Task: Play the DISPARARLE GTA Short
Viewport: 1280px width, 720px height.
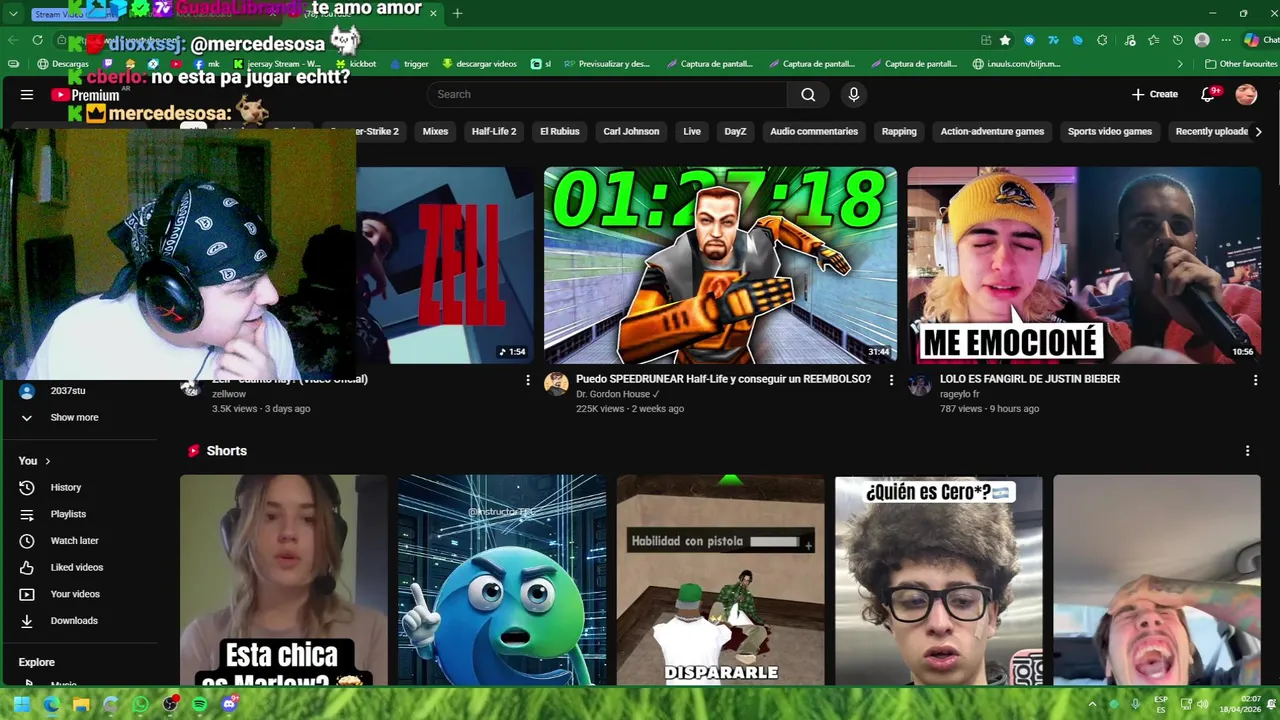Action: [720, 580]
